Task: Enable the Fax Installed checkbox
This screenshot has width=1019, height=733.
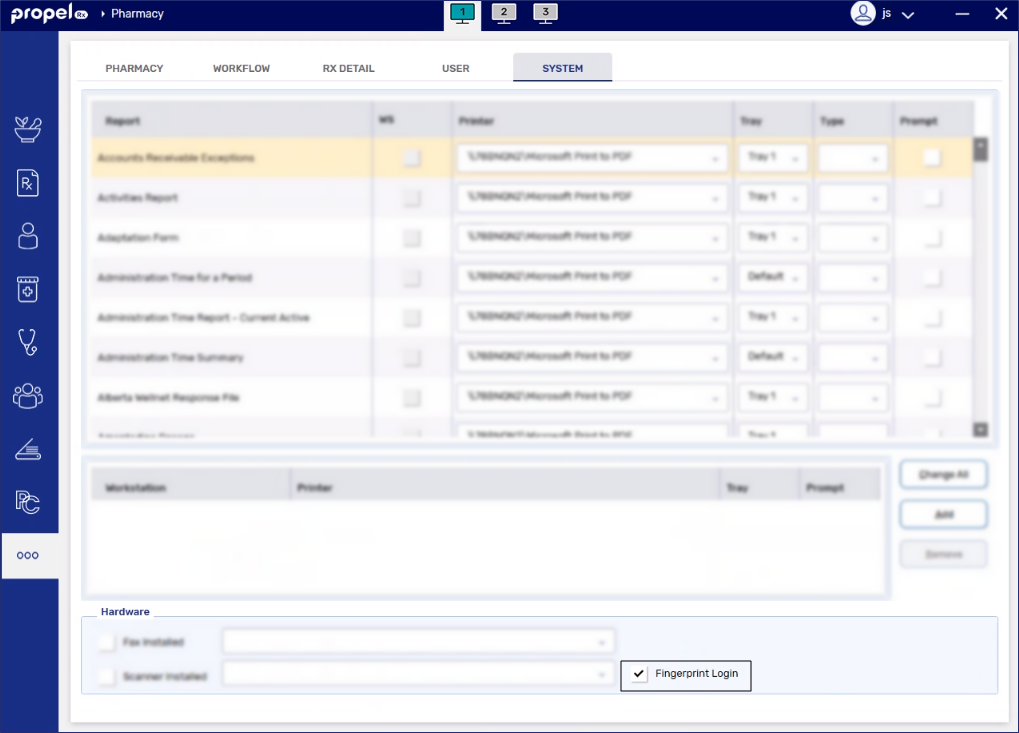Action: (x=107, y=642)
